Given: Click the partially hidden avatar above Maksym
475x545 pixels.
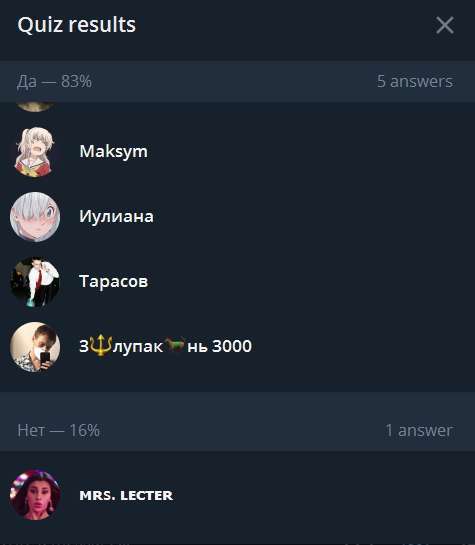Looking at the screenshot, I should (35, 107).
